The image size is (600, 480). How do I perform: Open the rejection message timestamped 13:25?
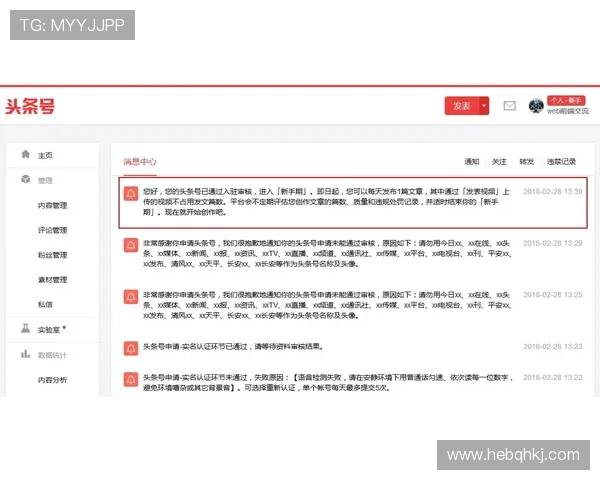click(x=328, y=305)
